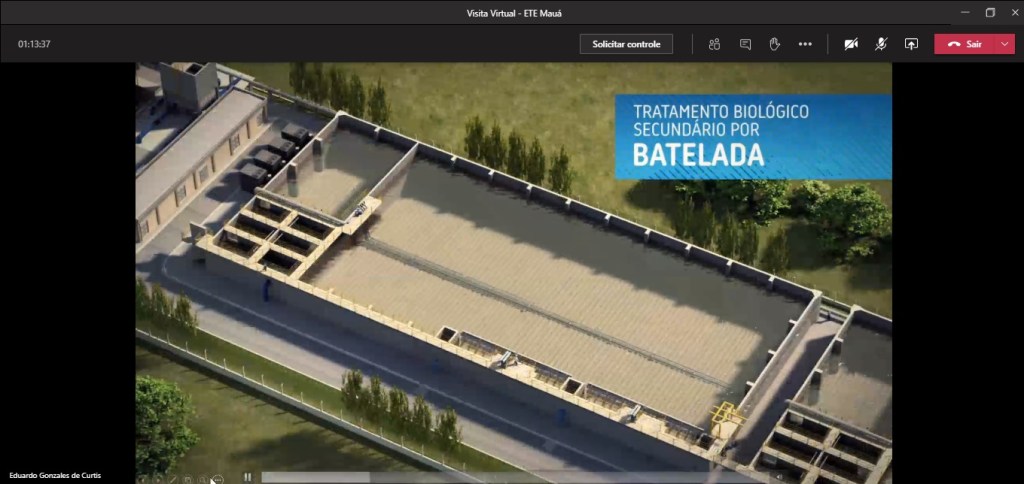This screenshot has height=484, width=1024.
Task: Open the presentation more options icon
Action: (x=217, y=479)
